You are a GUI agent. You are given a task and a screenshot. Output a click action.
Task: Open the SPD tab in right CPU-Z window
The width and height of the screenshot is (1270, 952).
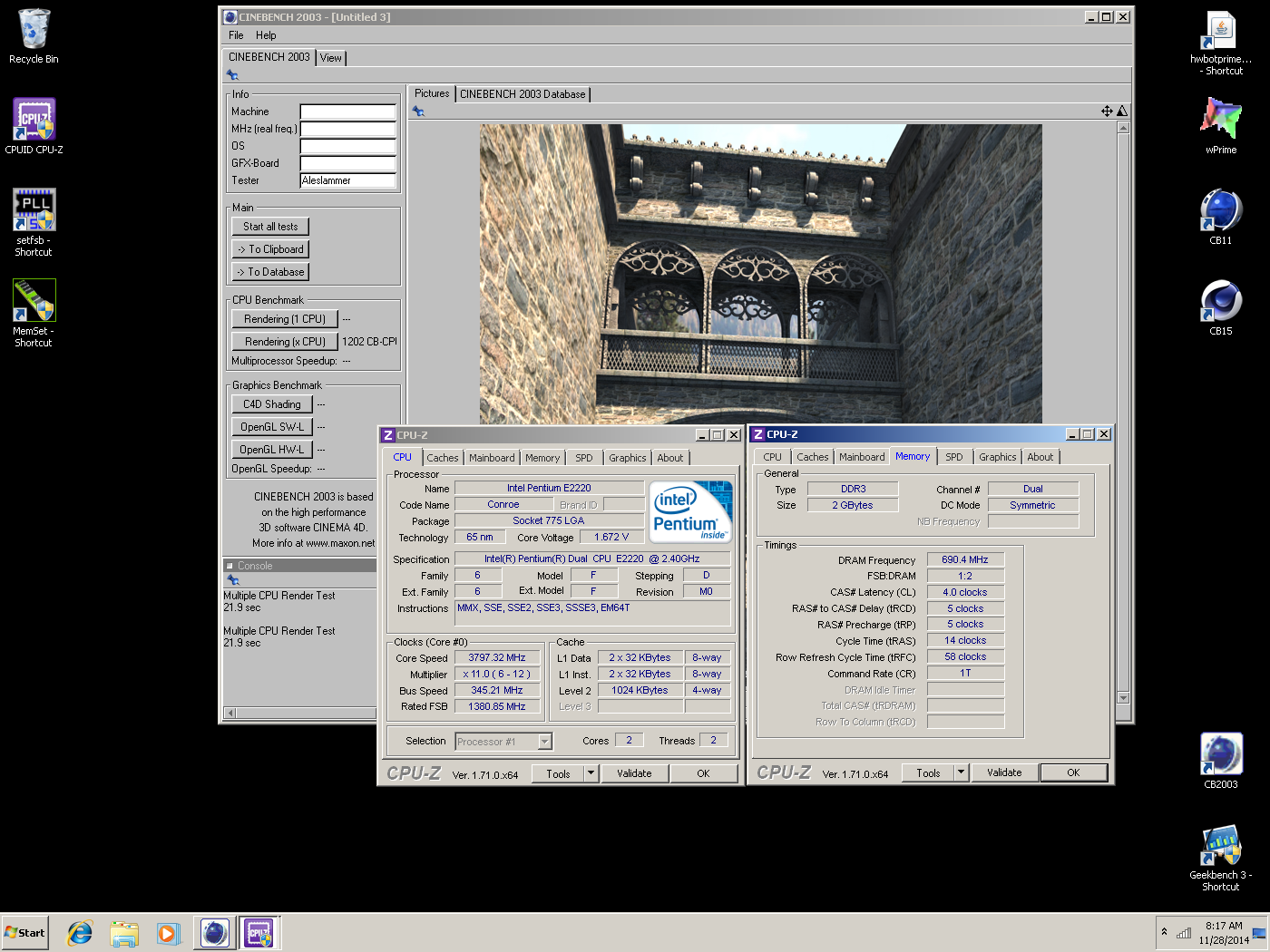coord(954,457)
